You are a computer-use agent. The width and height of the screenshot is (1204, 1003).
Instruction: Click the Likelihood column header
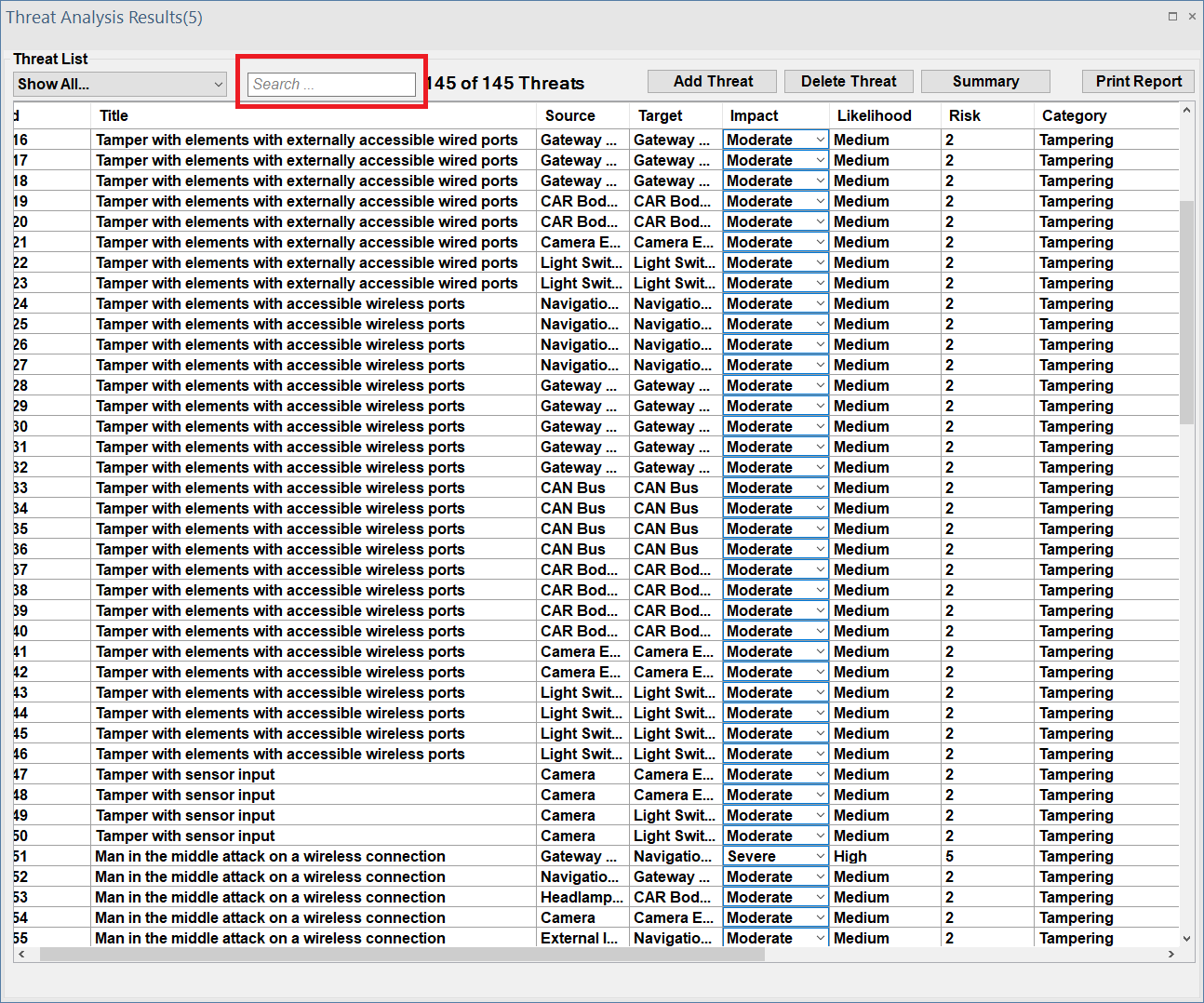point(874,115)
